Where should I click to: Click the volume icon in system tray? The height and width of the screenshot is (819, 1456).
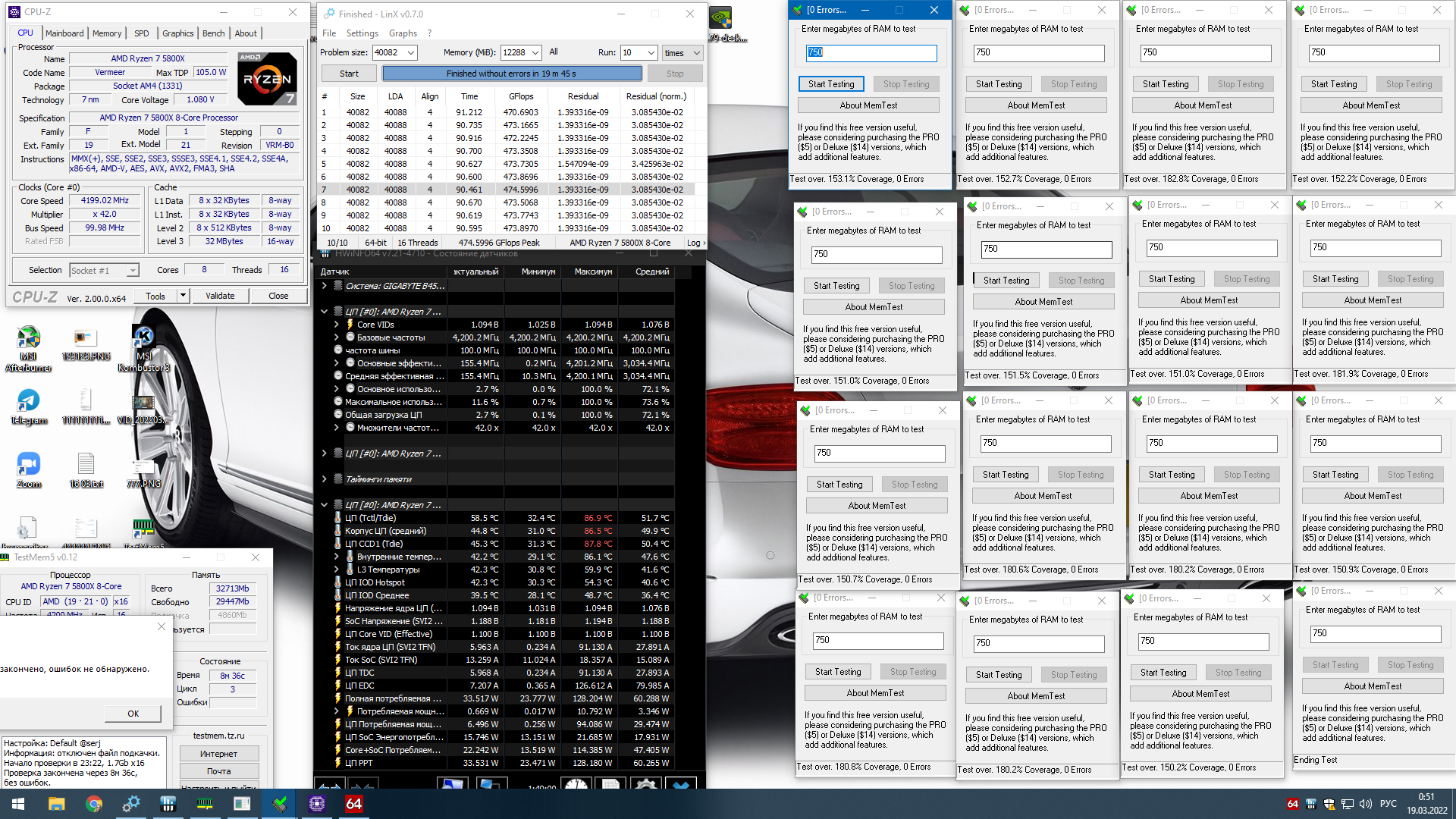pos(1365,804)
